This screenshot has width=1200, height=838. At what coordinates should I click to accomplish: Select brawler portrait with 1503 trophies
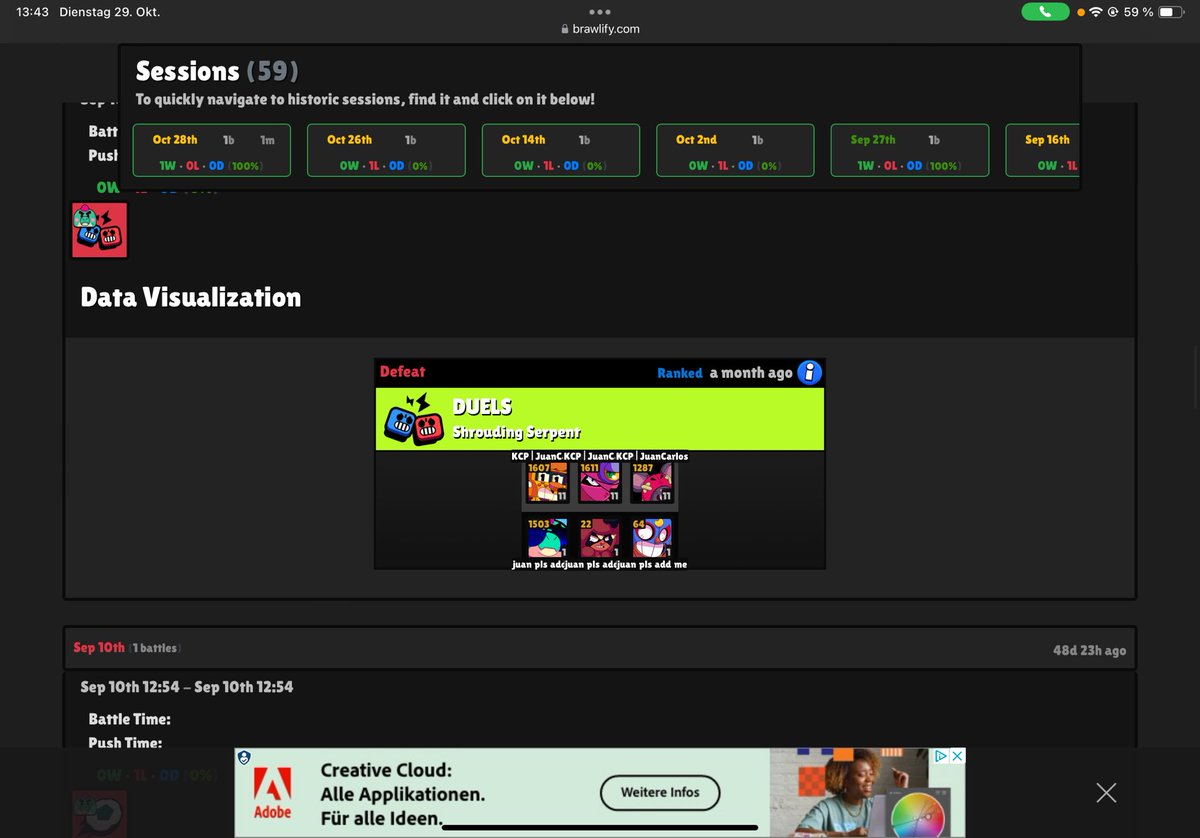coord(548,538)
